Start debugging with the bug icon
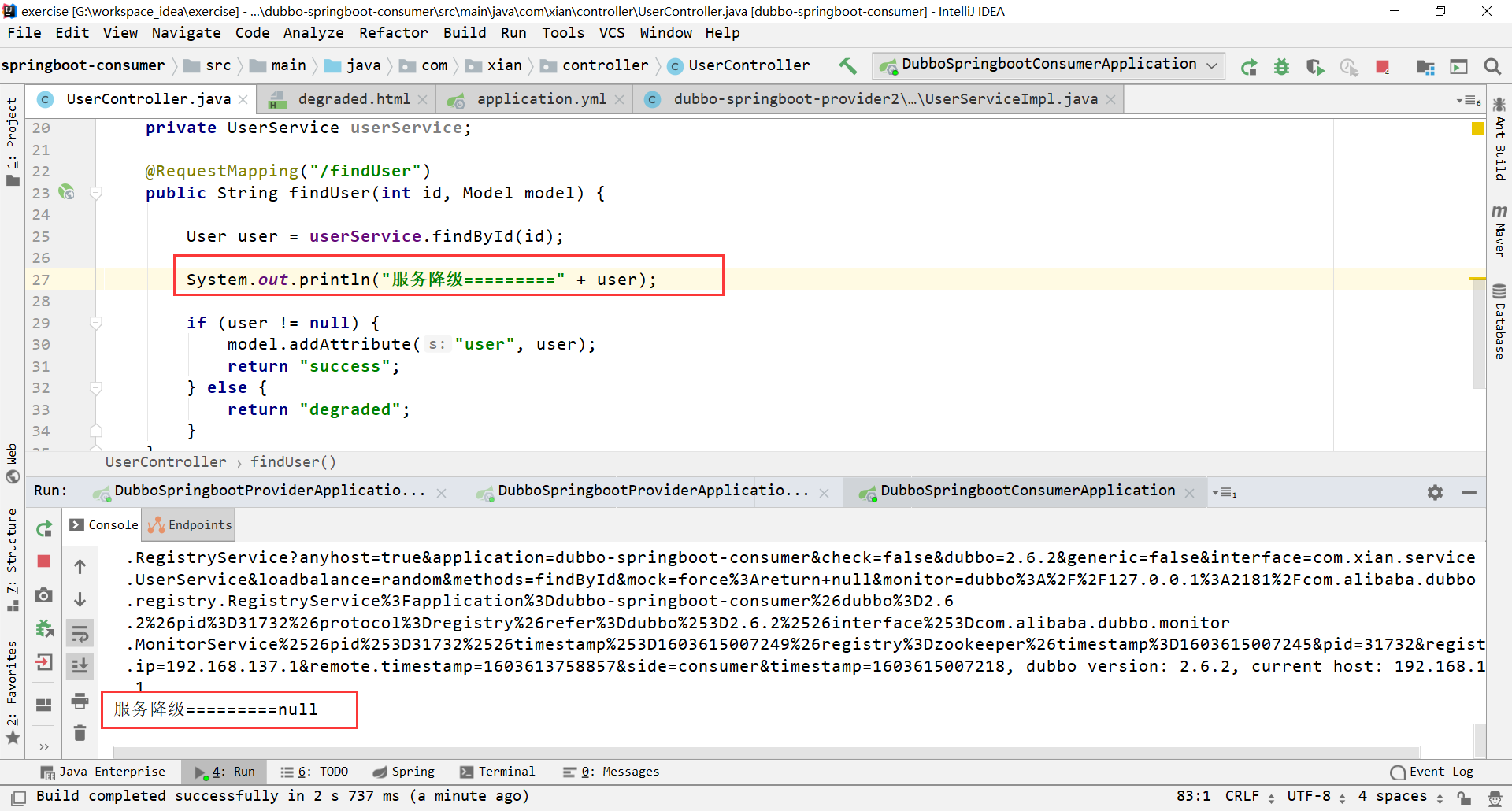Screen dimensions: 1512x811 (1282, 67)
